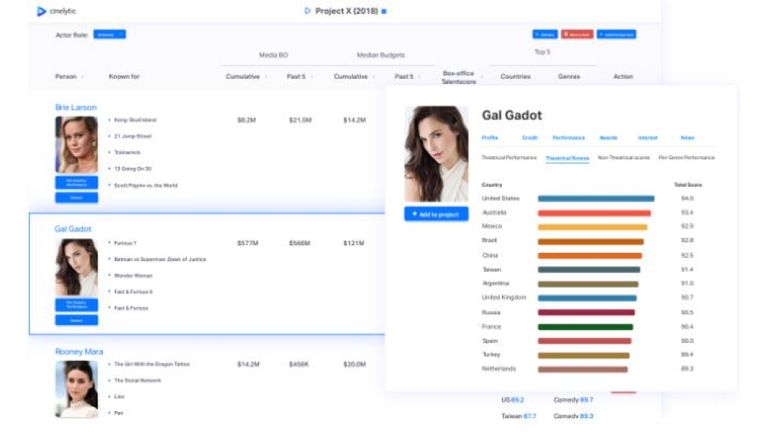Sort by Box-office Talentscore column icon

pos(482,77)
